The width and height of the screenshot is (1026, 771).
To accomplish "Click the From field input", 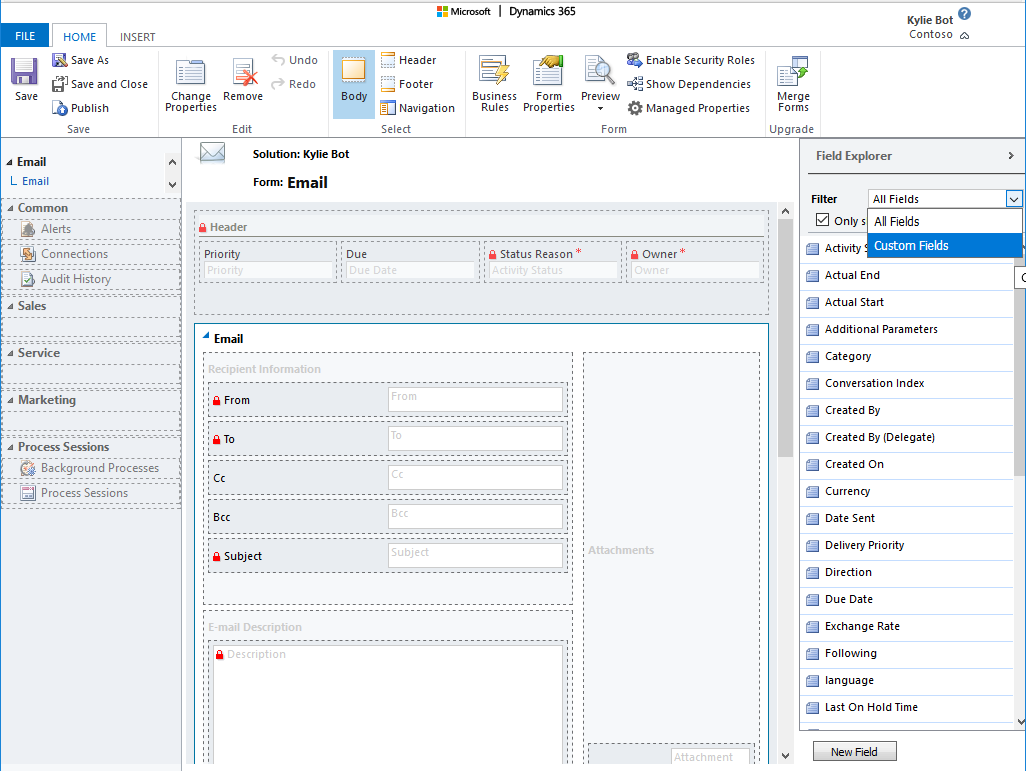I will (x=475, y=400).
